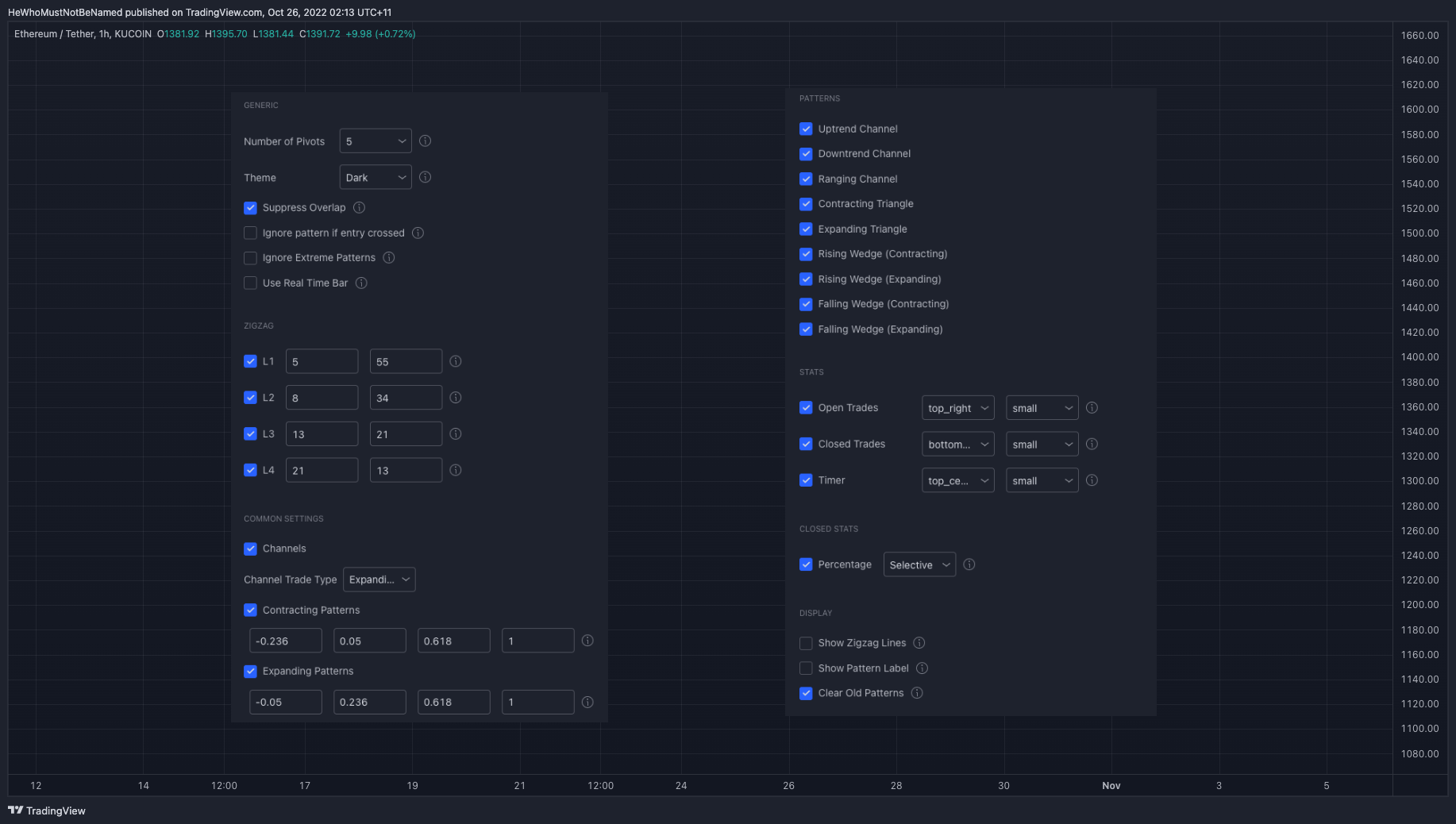Uncheck Clear Old Patterns
Image resolution: width=1456 pixels, height=824 pixels.
(x=806, y=693)
